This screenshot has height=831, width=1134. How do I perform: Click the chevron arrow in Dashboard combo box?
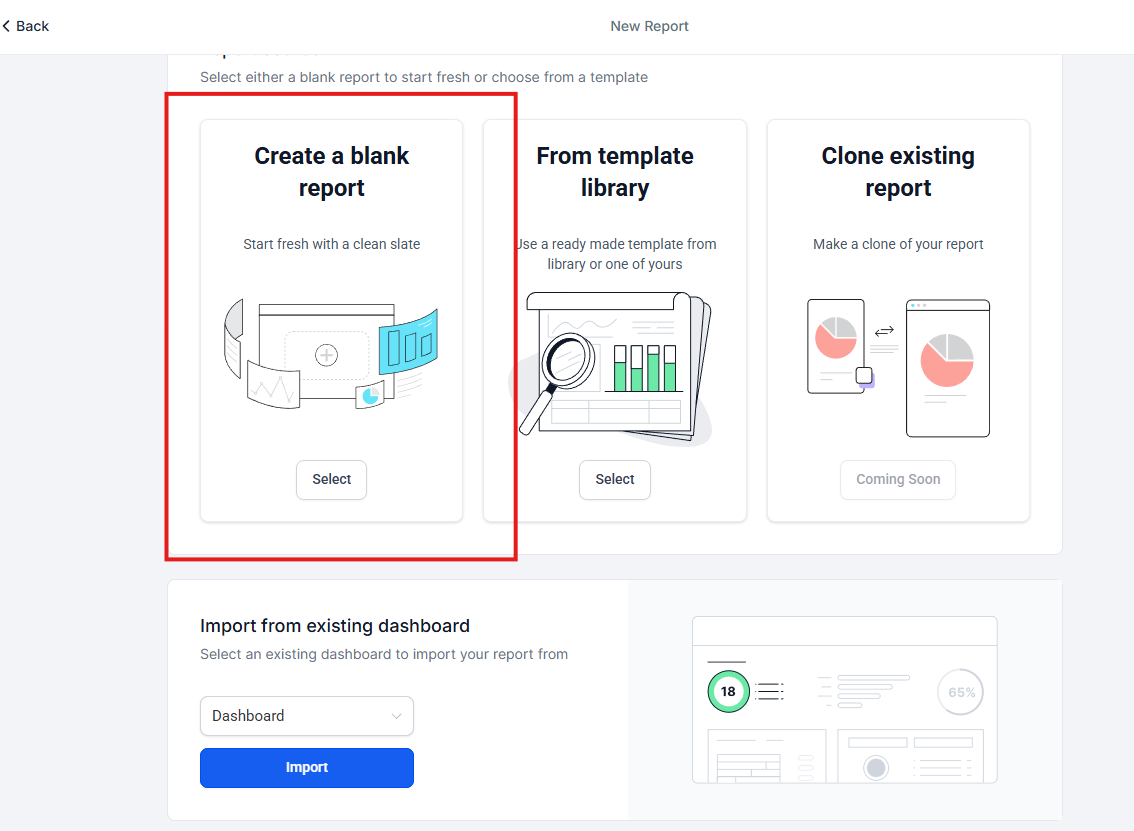397,716
